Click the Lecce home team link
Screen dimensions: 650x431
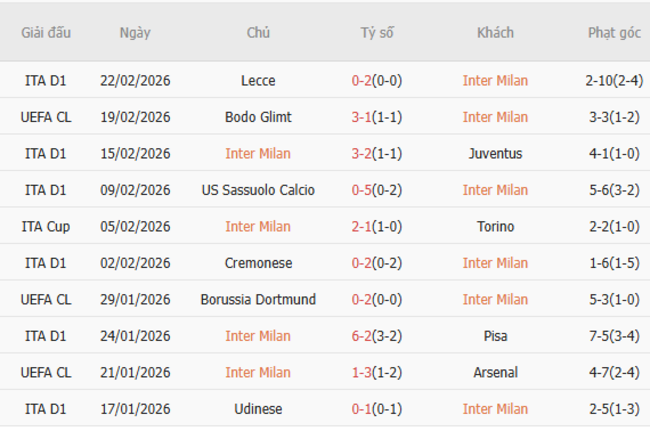(258, 81)
